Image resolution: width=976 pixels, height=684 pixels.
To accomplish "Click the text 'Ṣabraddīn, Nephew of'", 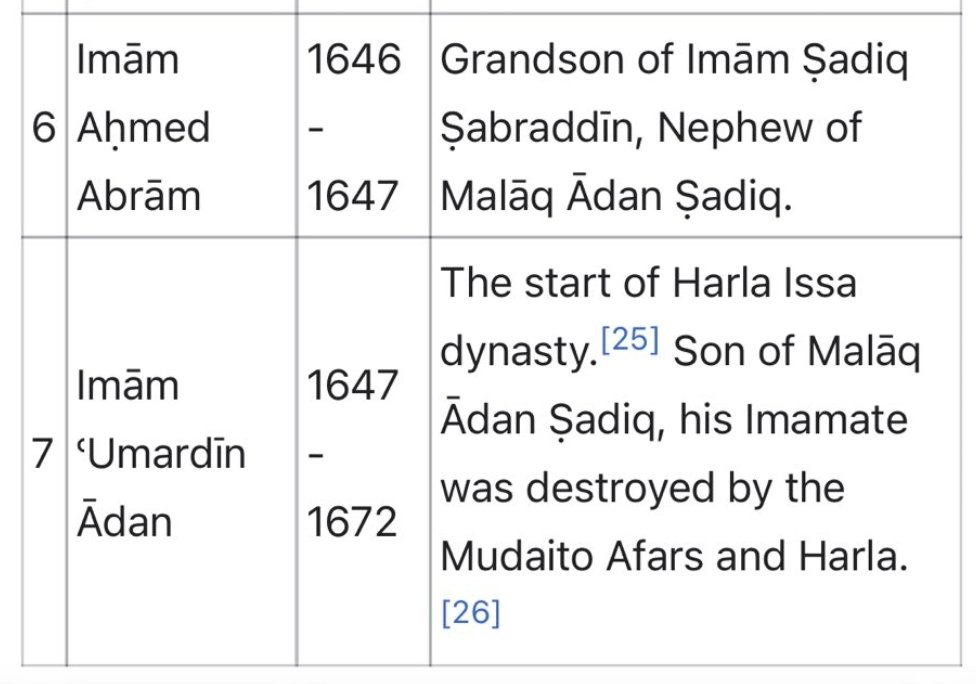I will (x=651, y=129).
